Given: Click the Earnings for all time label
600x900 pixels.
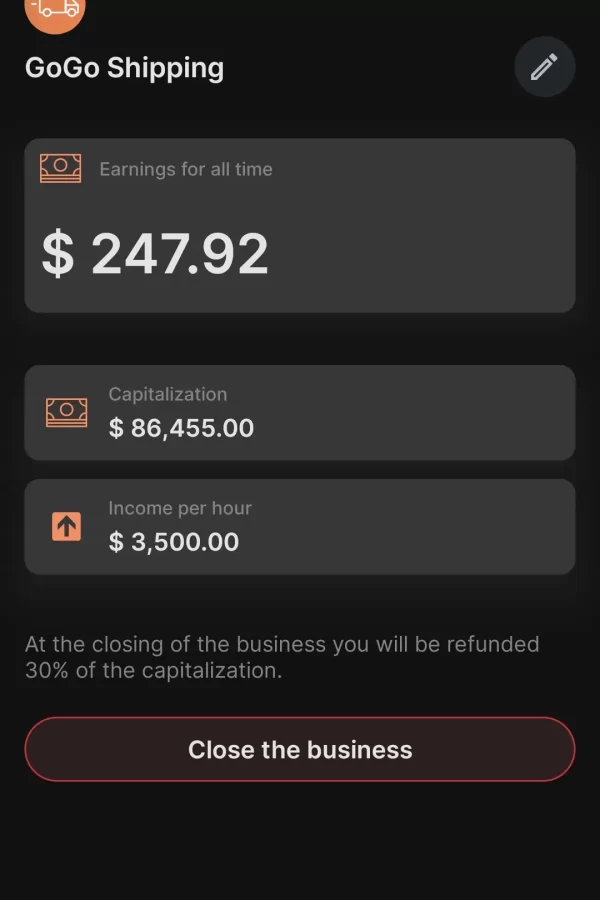Looking at the screenshot, I should [x=185, y=169].
